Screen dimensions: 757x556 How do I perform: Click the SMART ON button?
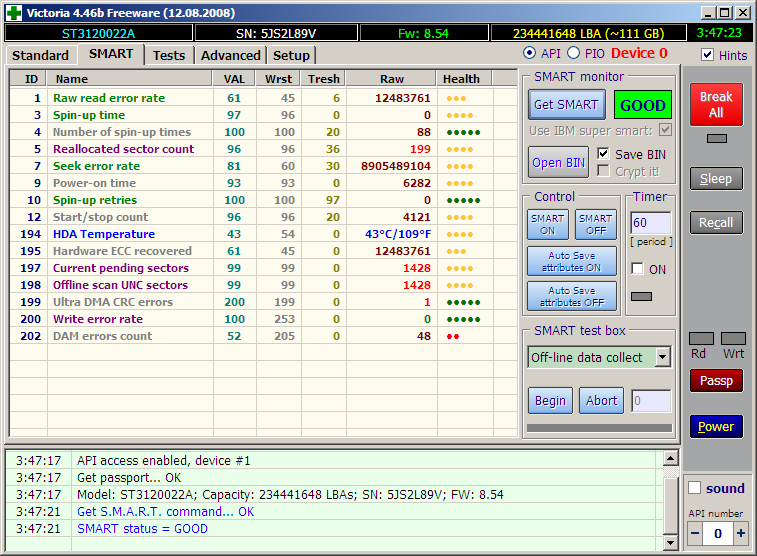coord(548,224)
